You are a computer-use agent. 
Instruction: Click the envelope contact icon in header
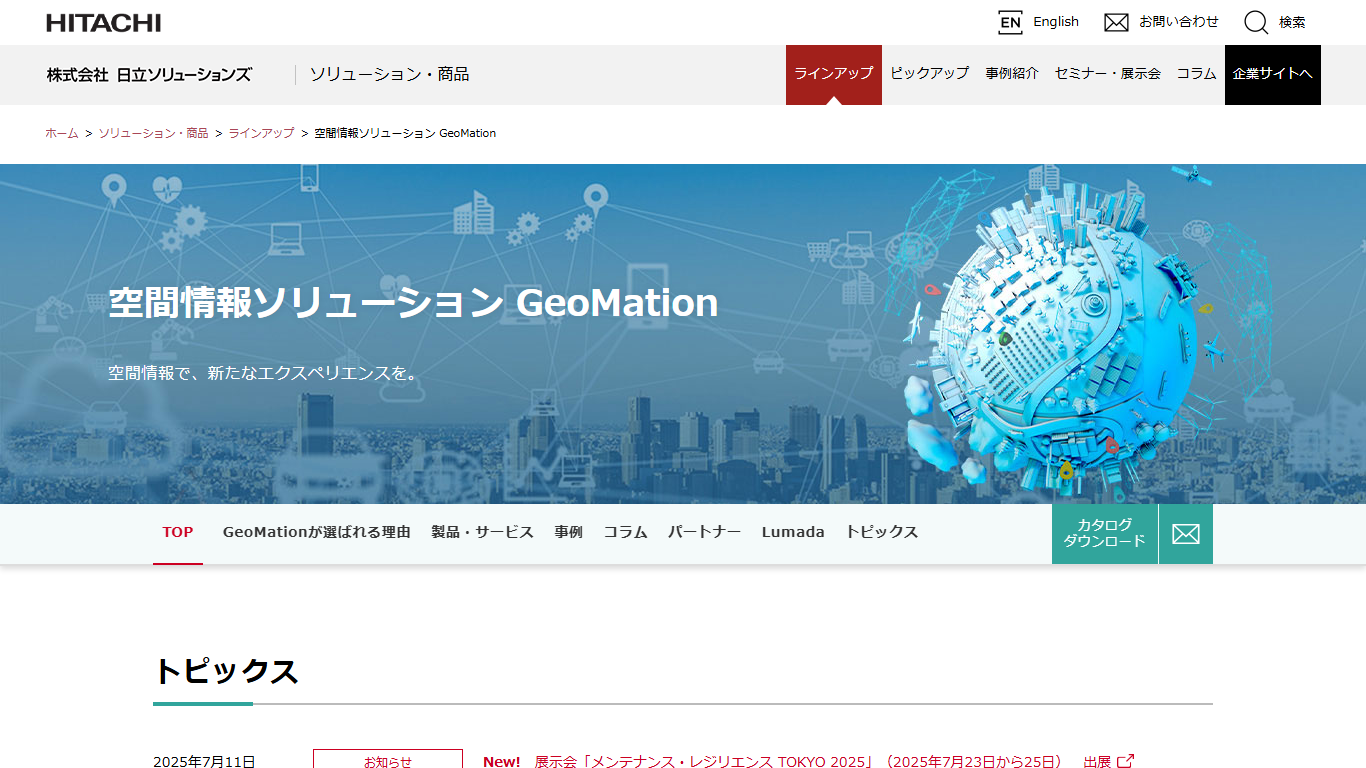[1116, 22]
